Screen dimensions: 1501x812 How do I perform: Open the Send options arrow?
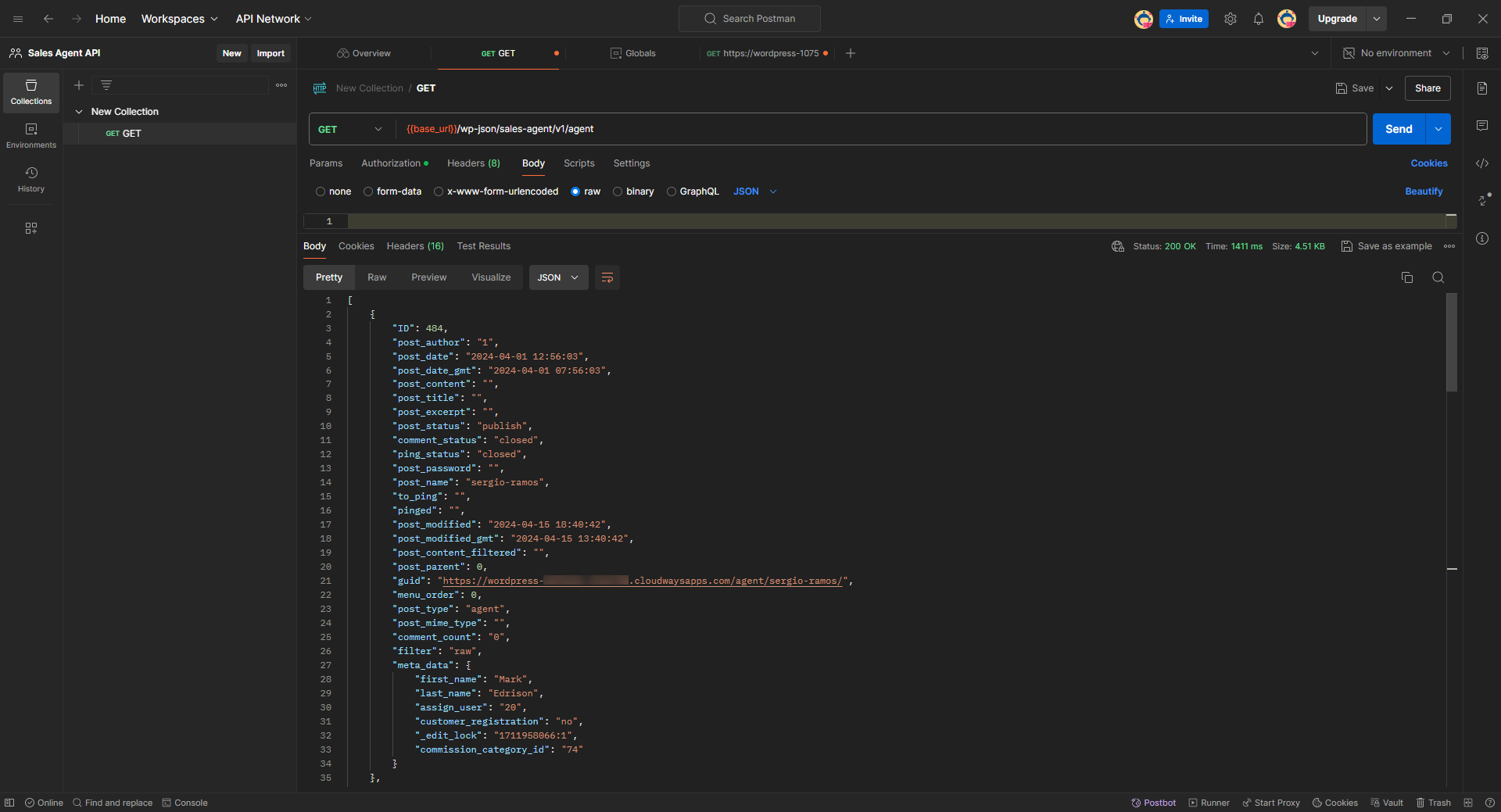pyautogui.click(x=1438, y=129)
